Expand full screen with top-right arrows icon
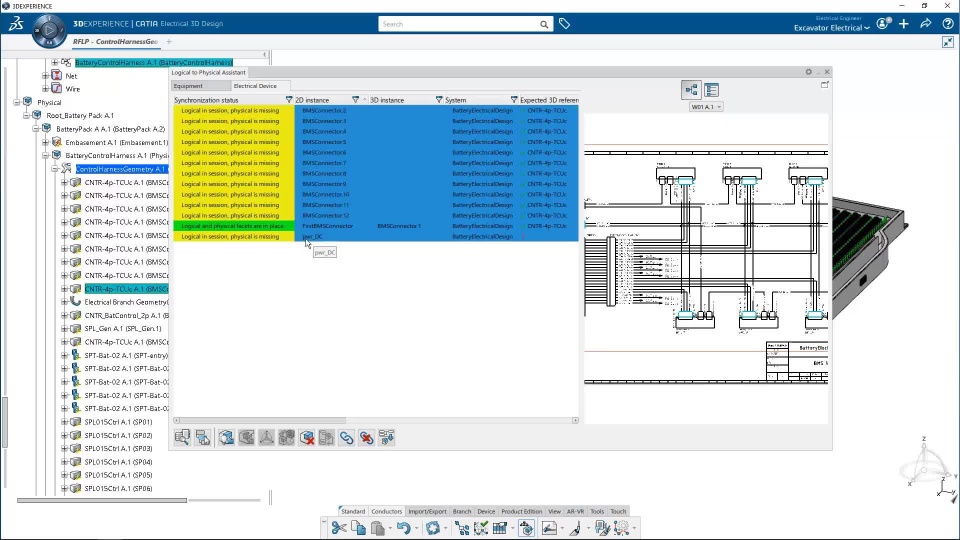The width and height of the screenshot is (960, 540). (x=948, y=42)
